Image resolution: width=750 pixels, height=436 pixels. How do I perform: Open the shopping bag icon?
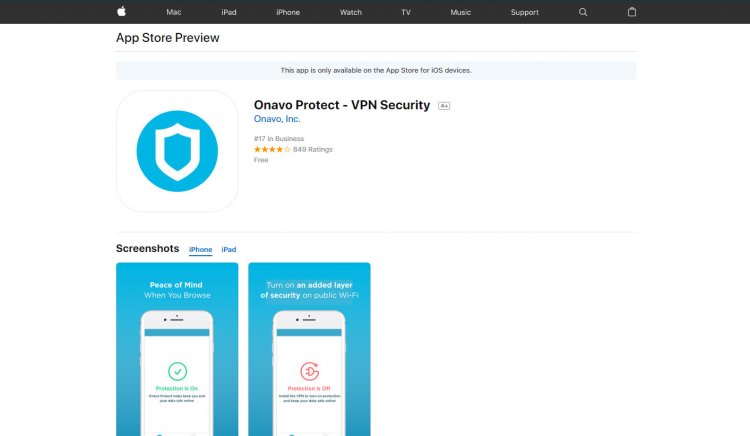coord(632,12)
